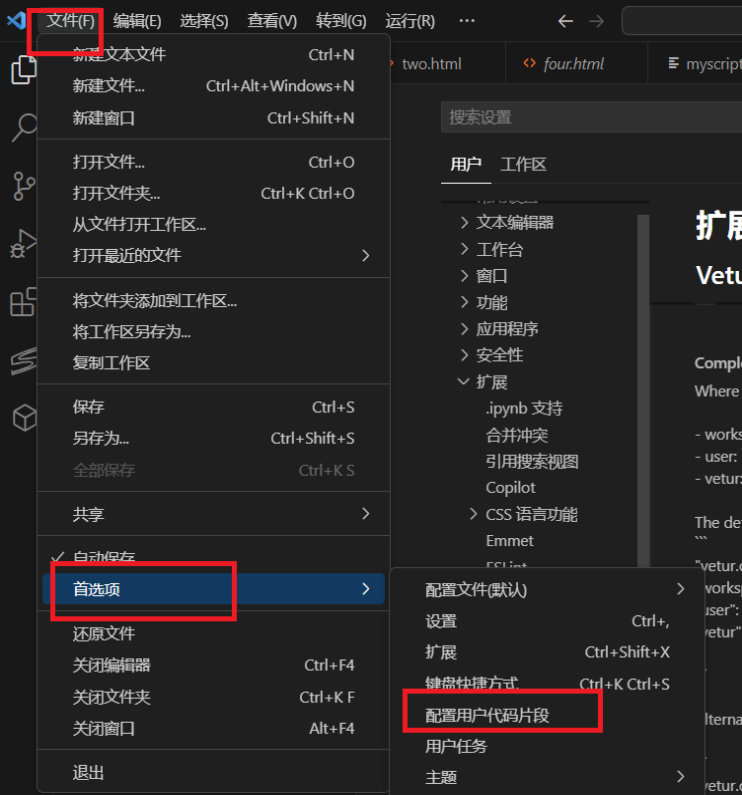Choose 新建文件... from the menu

click(214, 86)
